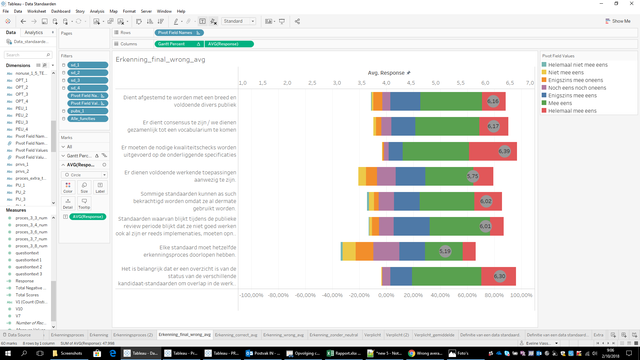Click the New Story icon at bottom tabs

pyautogui.click(x=634, y=335)
